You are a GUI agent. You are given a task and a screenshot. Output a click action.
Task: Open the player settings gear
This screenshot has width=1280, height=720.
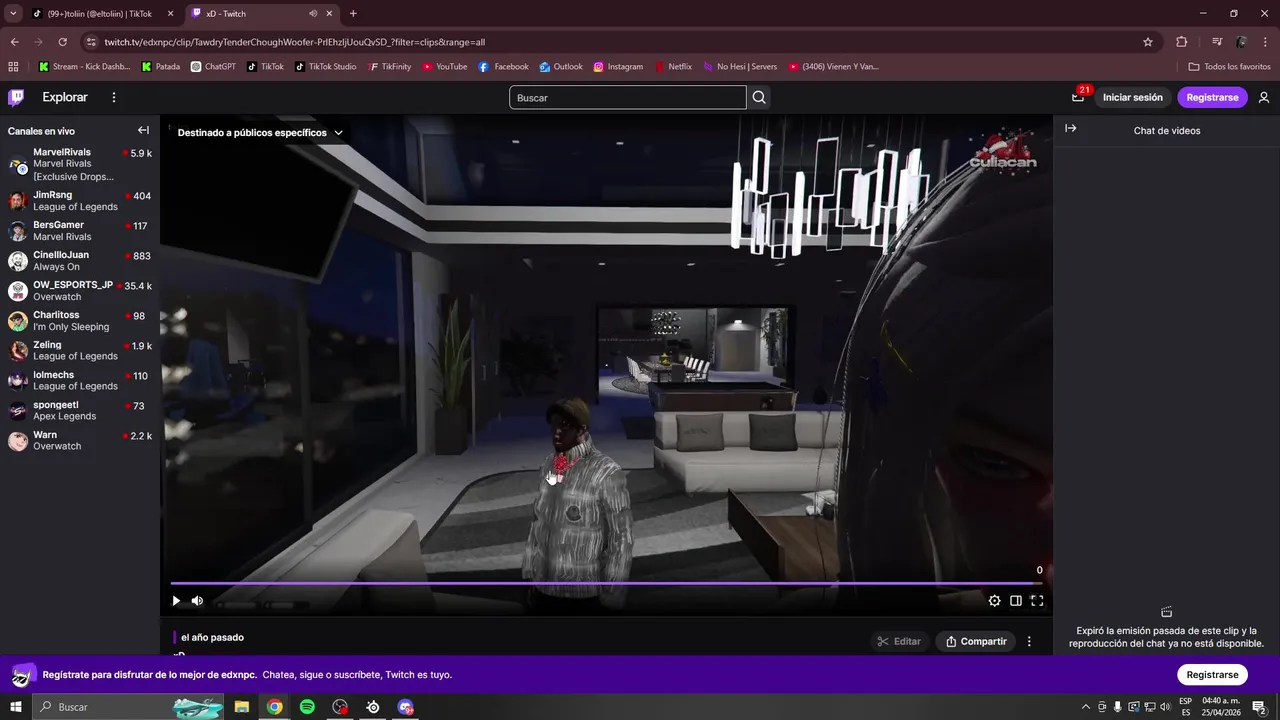994,601
